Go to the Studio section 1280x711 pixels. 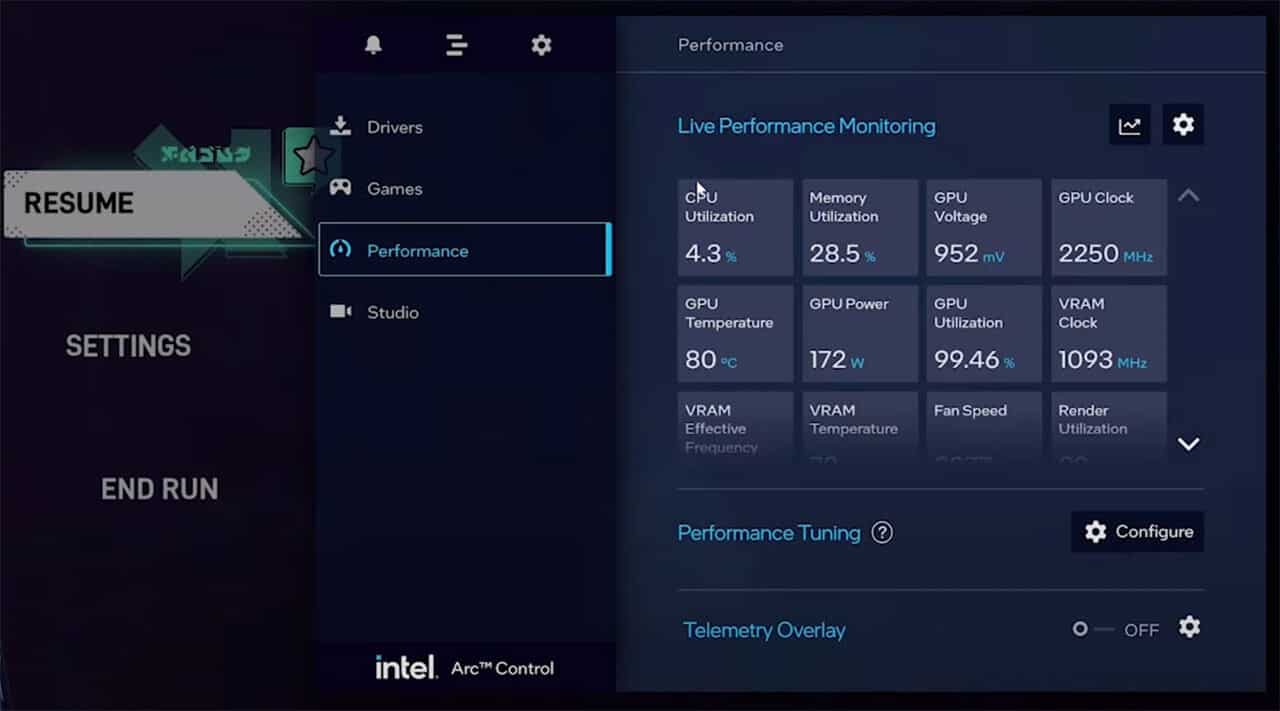click(x=392, y=312)
